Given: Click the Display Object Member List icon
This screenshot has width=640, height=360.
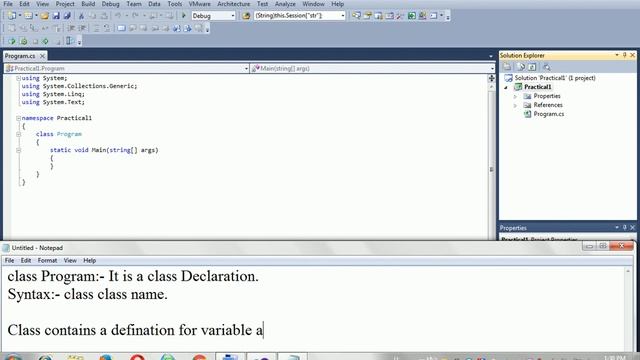Looking at the screenshot, I should tap(11, 28).
